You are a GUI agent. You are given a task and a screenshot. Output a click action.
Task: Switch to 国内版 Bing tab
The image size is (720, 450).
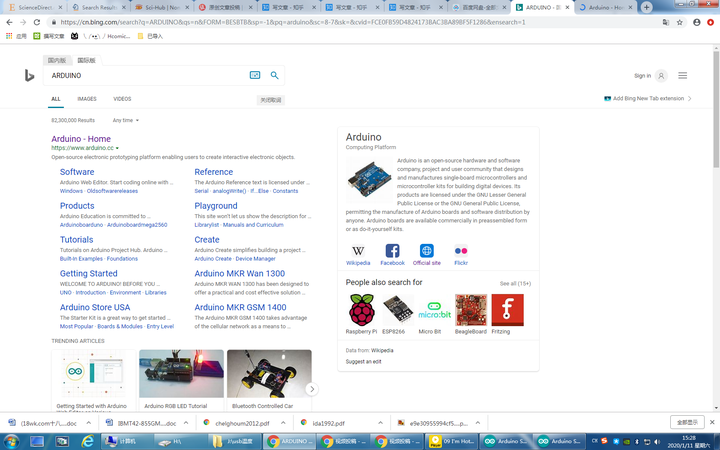click(57, 60)
